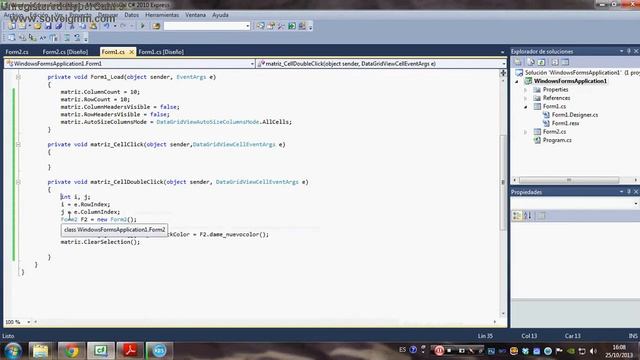Click the Cut scissors icon

(71, 26)
